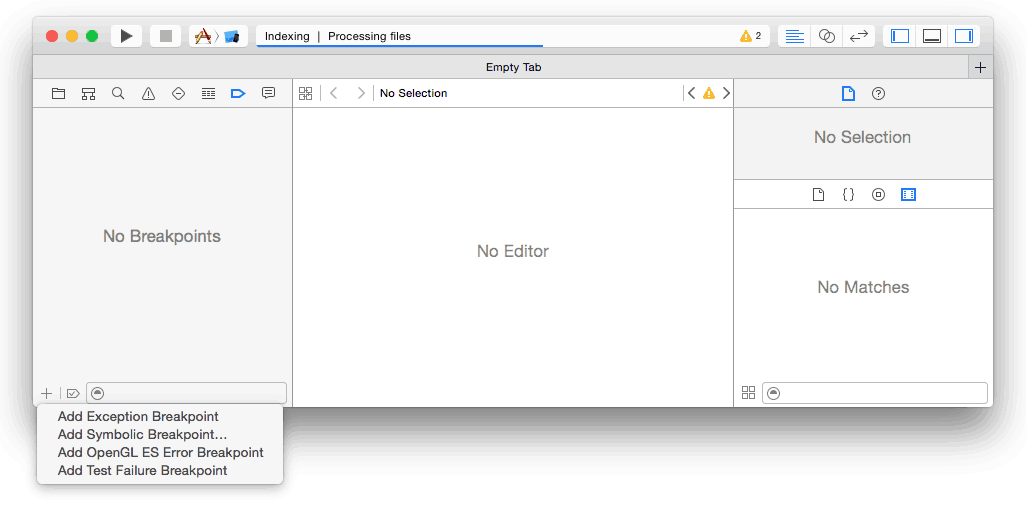The width and height of the screenshot is (1026, 523).
Task: Toggle the Debug area visibility
Action: coord(932,36)
